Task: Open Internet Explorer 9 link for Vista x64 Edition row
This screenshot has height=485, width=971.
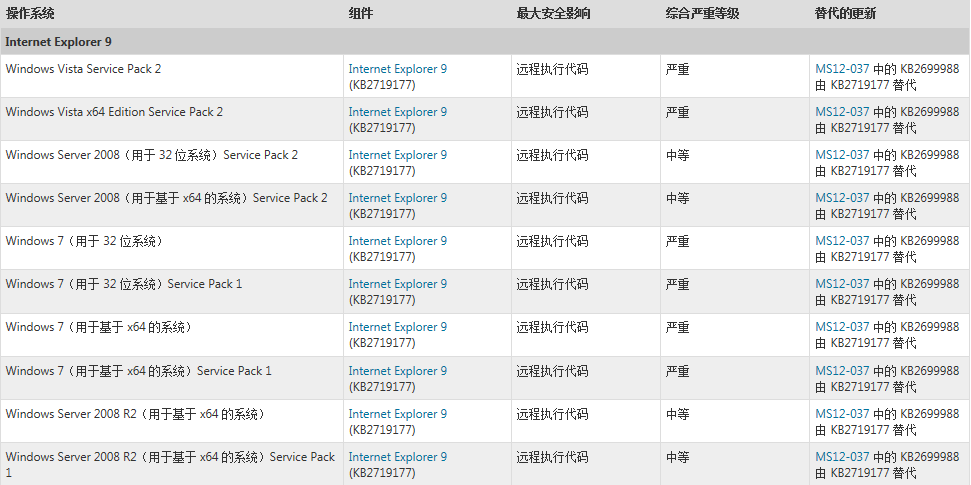Action: pos(398,112)
